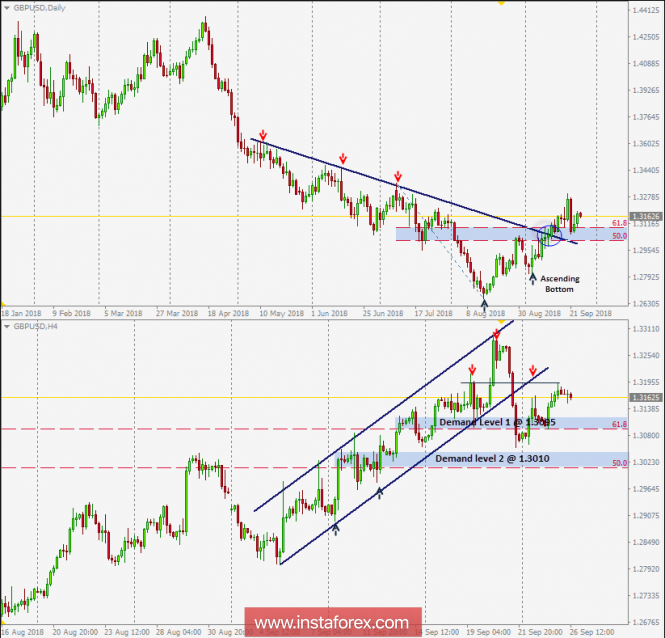
Task: Open the GBPUSD,Daily chart dropdown triangle
Action: 5,8
